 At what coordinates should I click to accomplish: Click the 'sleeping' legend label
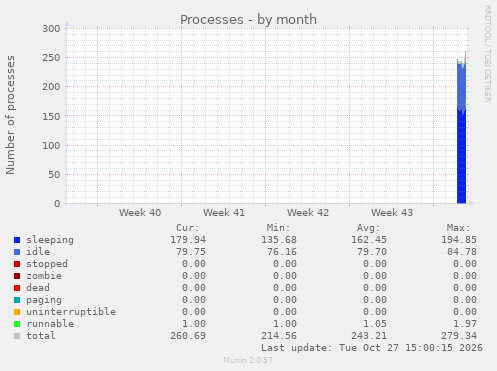[x=50, y=240]
